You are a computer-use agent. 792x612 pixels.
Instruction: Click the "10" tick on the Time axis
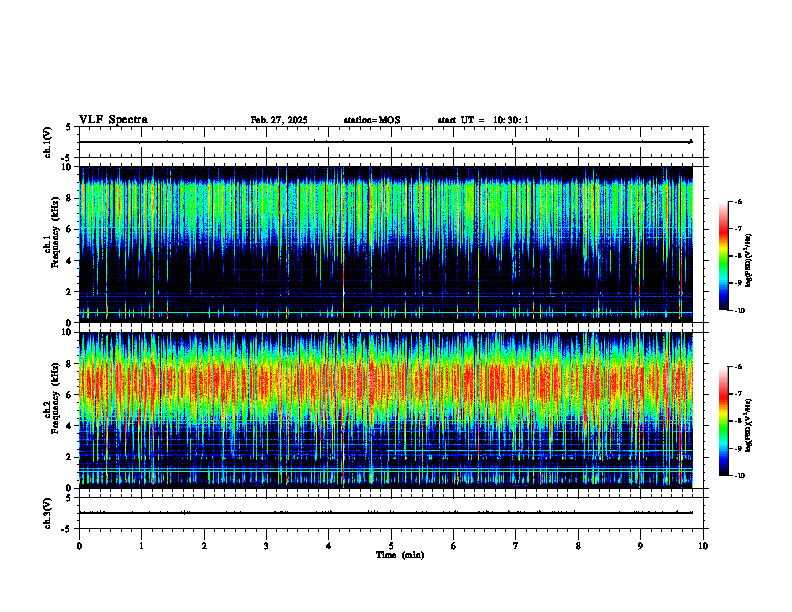[703, 546]
